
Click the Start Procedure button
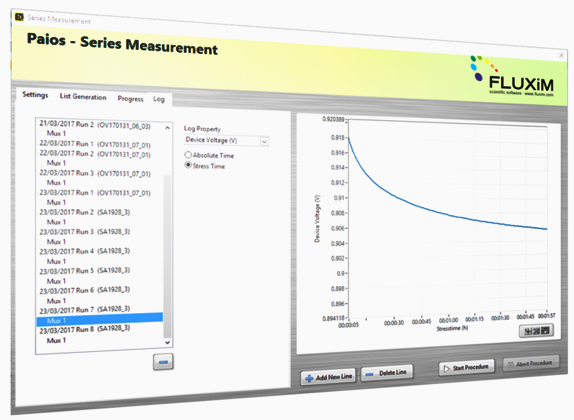pos(466,367)
